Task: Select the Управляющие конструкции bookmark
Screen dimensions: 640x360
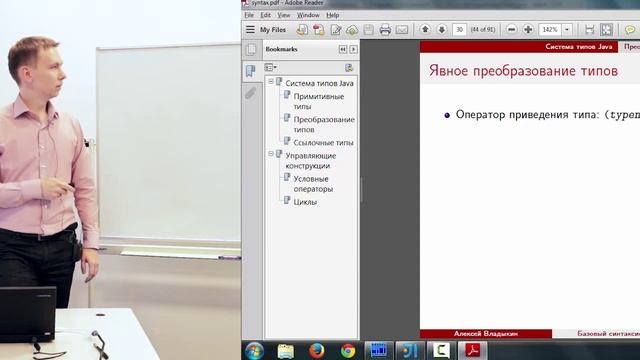Action: 311,161
